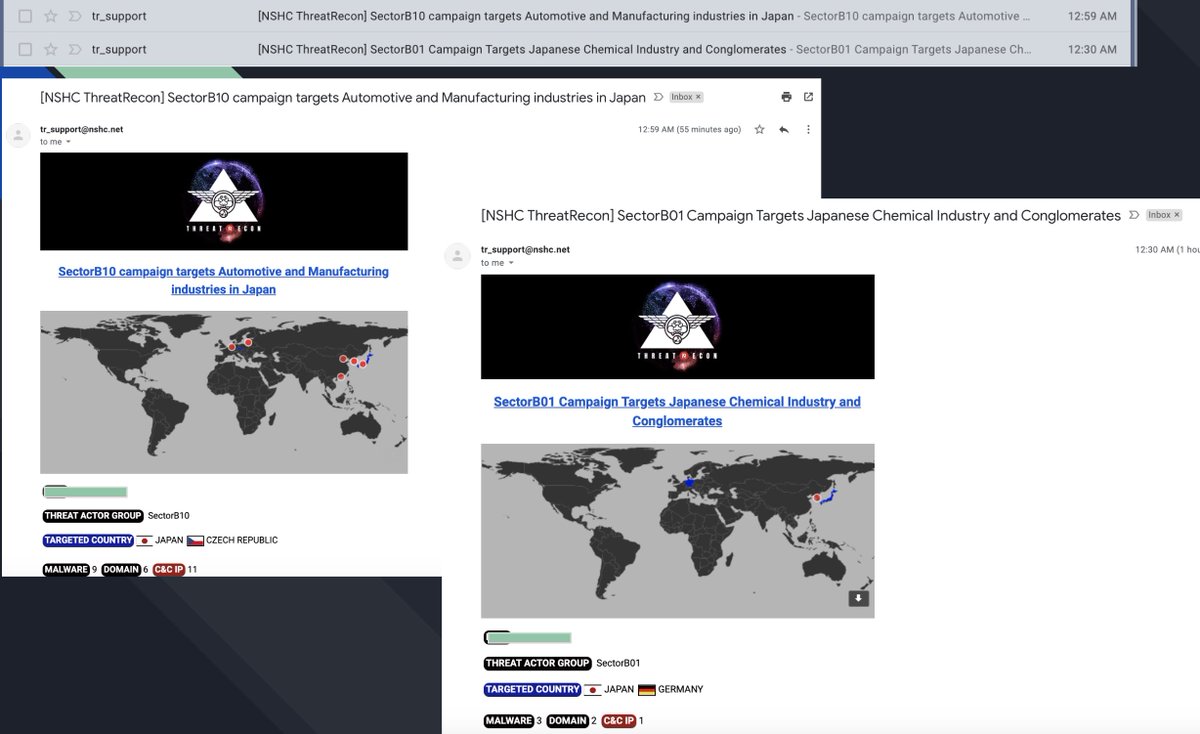
Task: Remove Inbox label from SectorB10 email
Action: coord(699,97)
